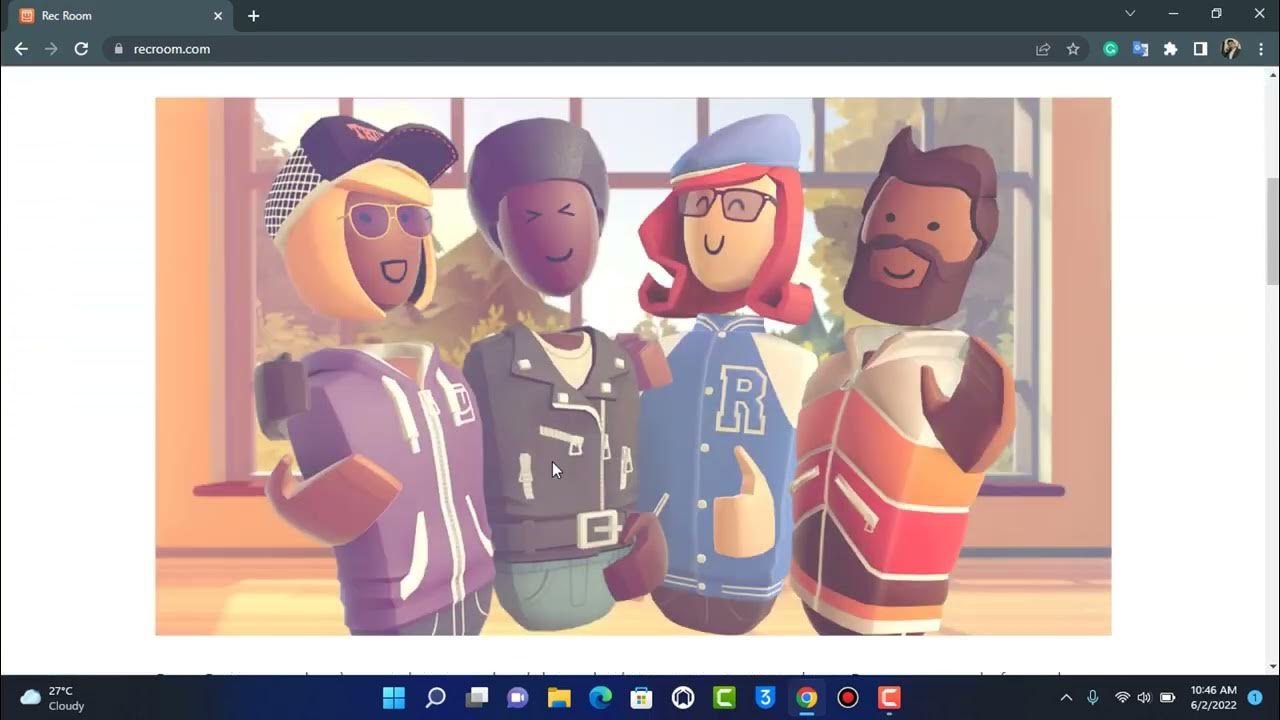Go back to the previous page
The width and height of the screenshot is (1280, 720).
21,48
